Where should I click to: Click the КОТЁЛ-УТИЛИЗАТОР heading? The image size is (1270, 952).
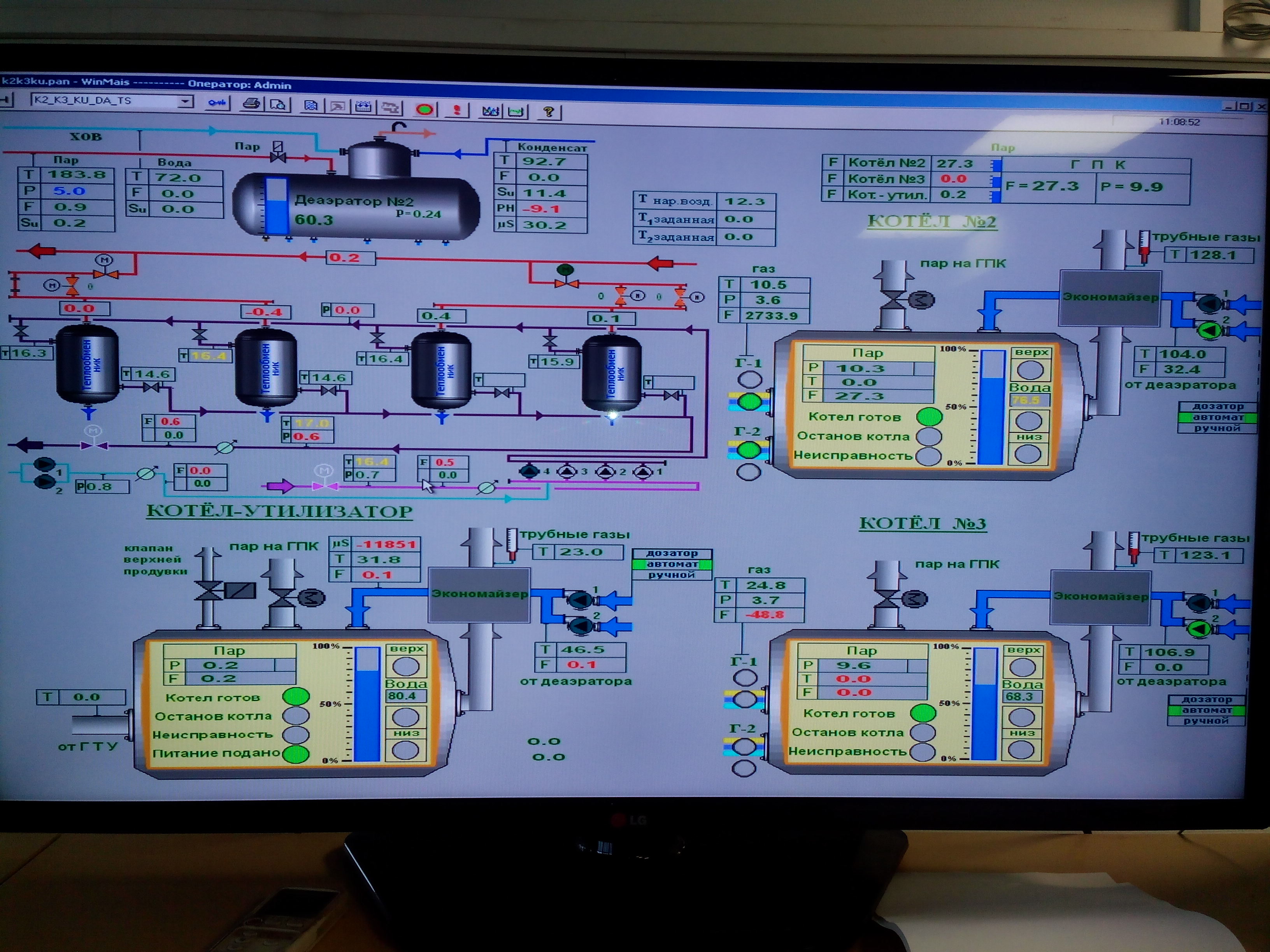point(280,511)
